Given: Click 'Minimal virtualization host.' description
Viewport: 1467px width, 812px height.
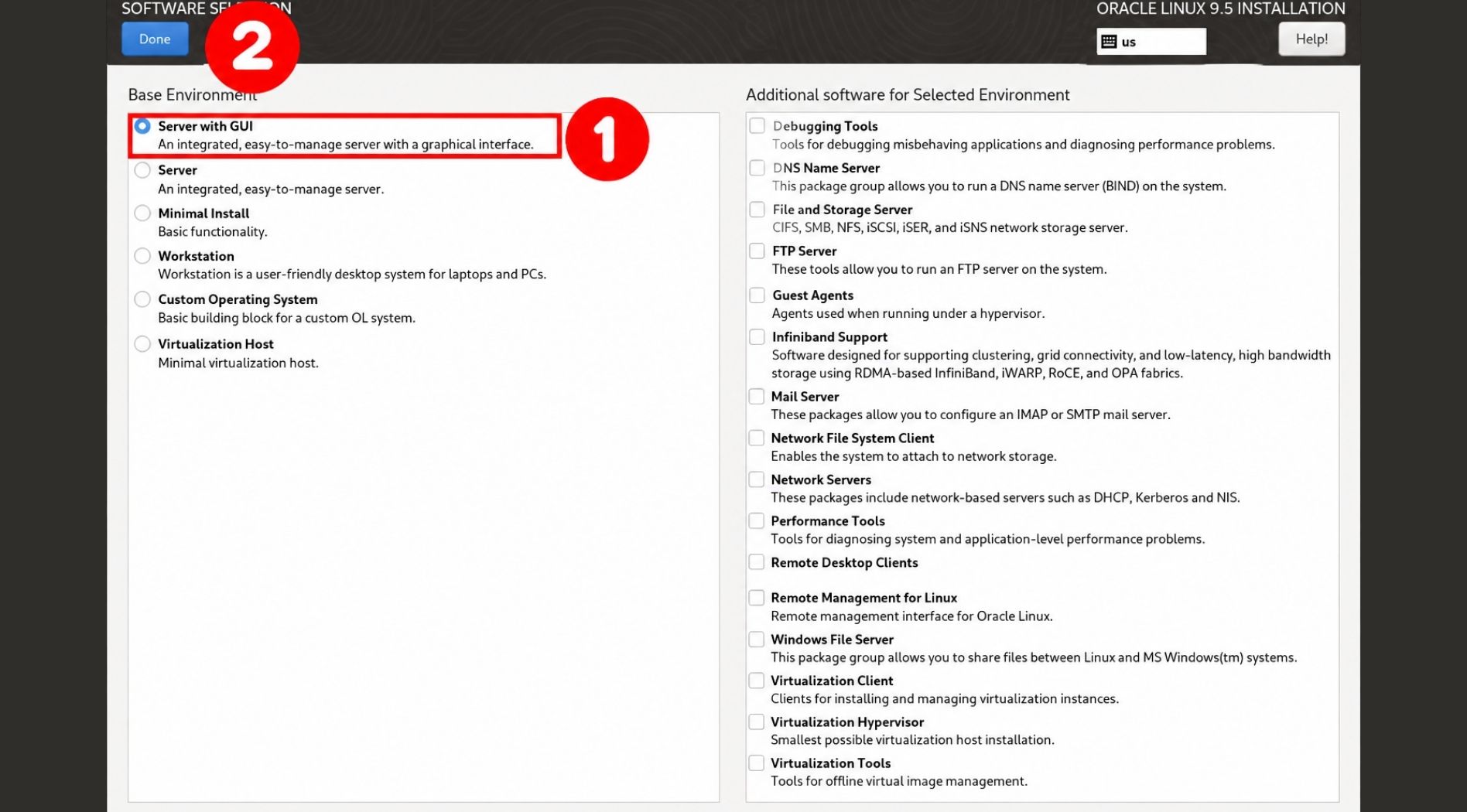Looking at the screenshot, I should tap(238, 363).
